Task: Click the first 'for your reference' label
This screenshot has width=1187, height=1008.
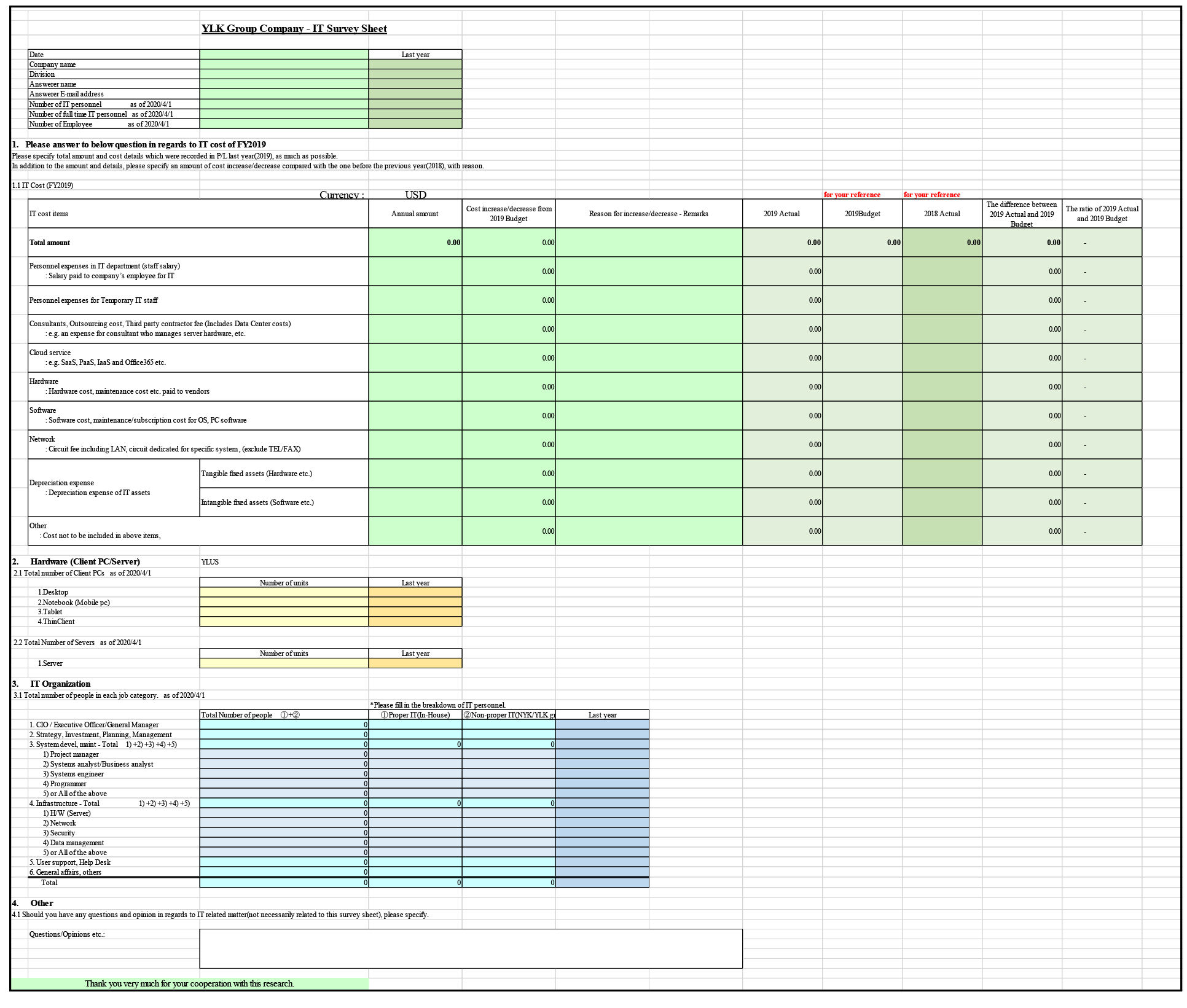Action: pos(852,195)
